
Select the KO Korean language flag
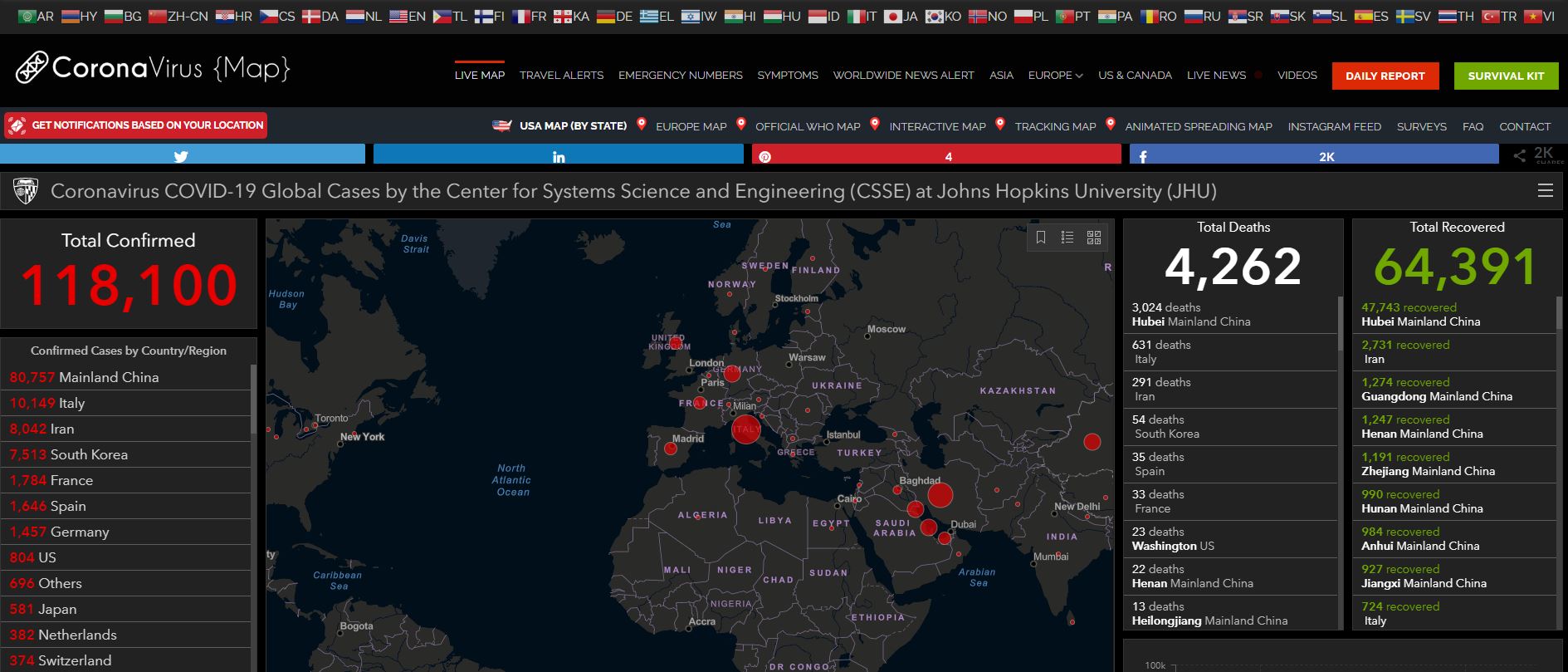(x=934, y=16)
